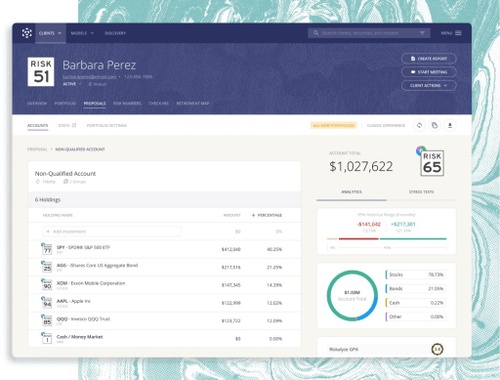Click the Bonds allocation row
This screenshot has width=500, height=380.
click(x=416, y=288)
